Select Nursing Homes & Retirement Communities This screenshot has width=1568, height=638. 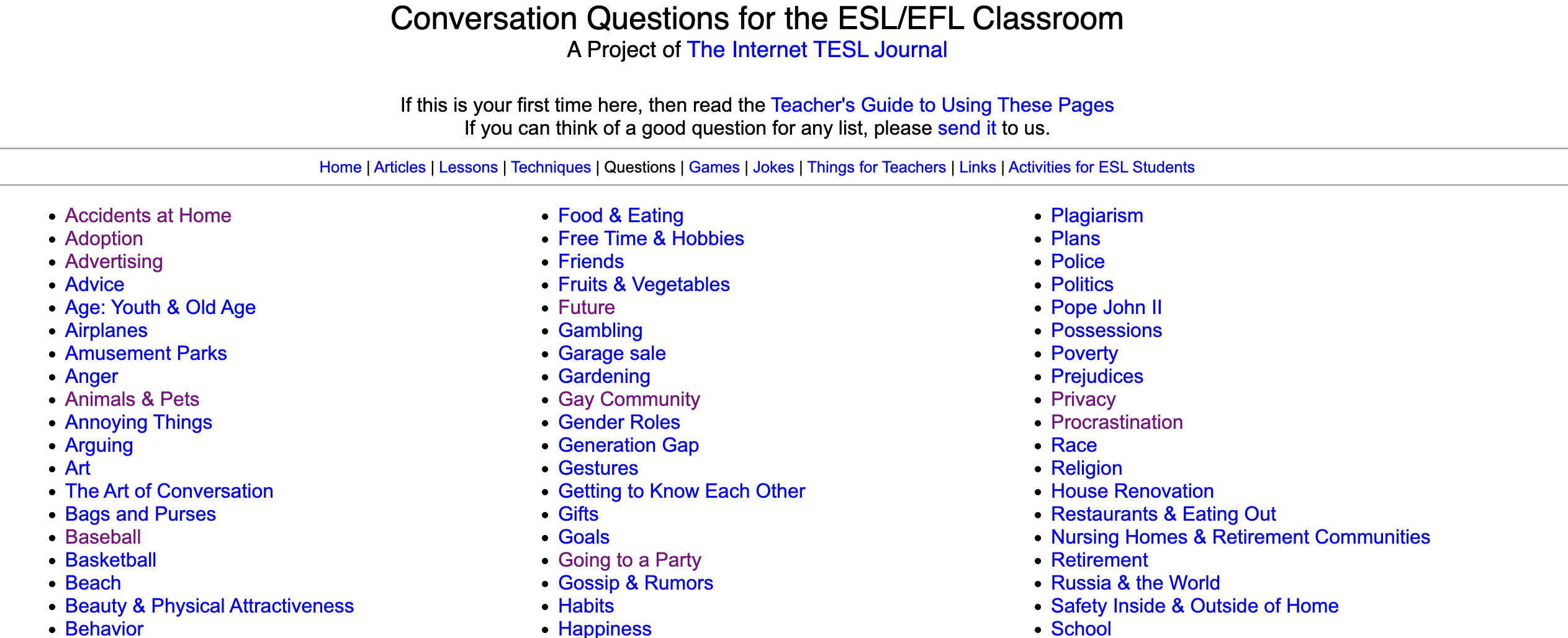[1240, 537]
